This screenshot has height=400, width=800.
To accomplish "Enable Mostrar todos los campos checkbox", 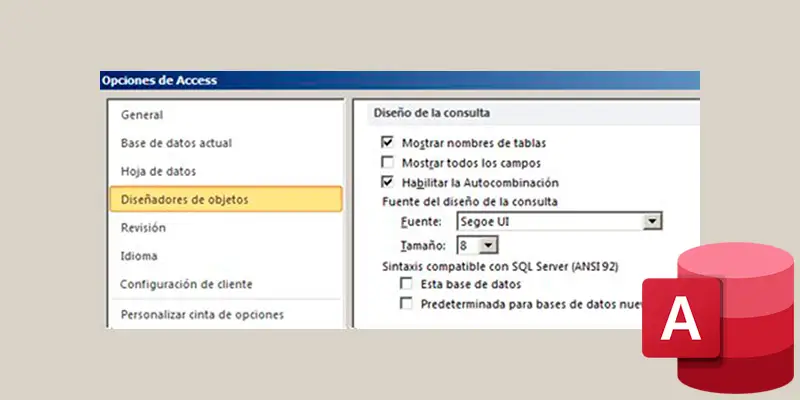I will click(x=388, y=163).
